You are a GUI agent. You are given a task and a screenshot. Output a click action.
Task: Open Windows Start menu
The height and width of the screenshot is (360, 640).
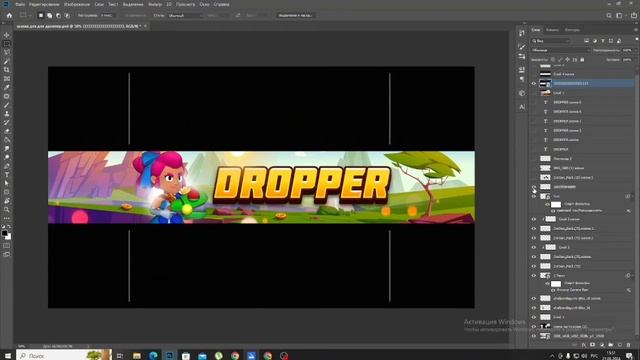pos(7,356)
